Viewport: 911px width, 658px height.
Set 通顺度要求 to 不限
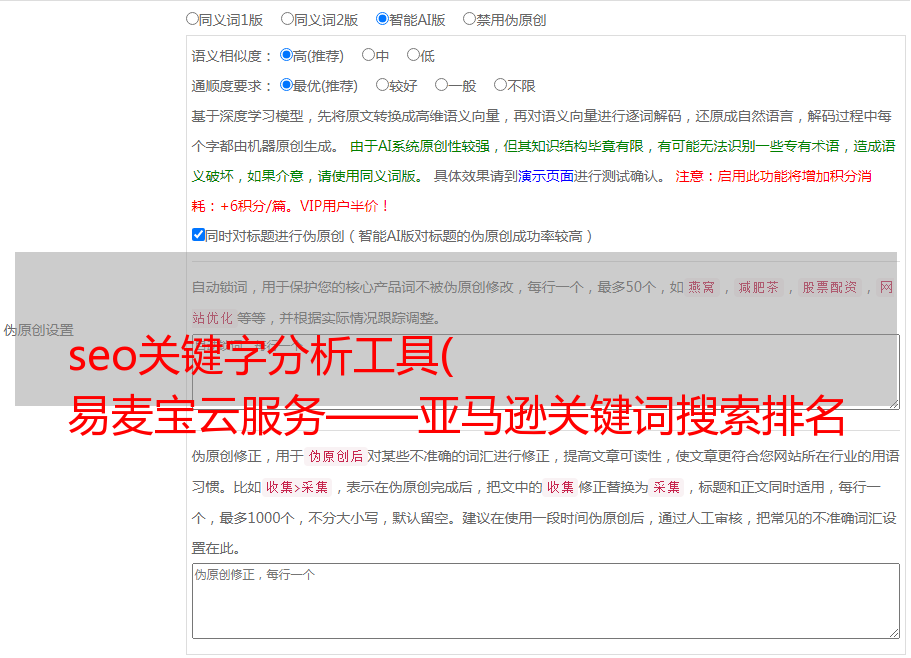(500, 85)
